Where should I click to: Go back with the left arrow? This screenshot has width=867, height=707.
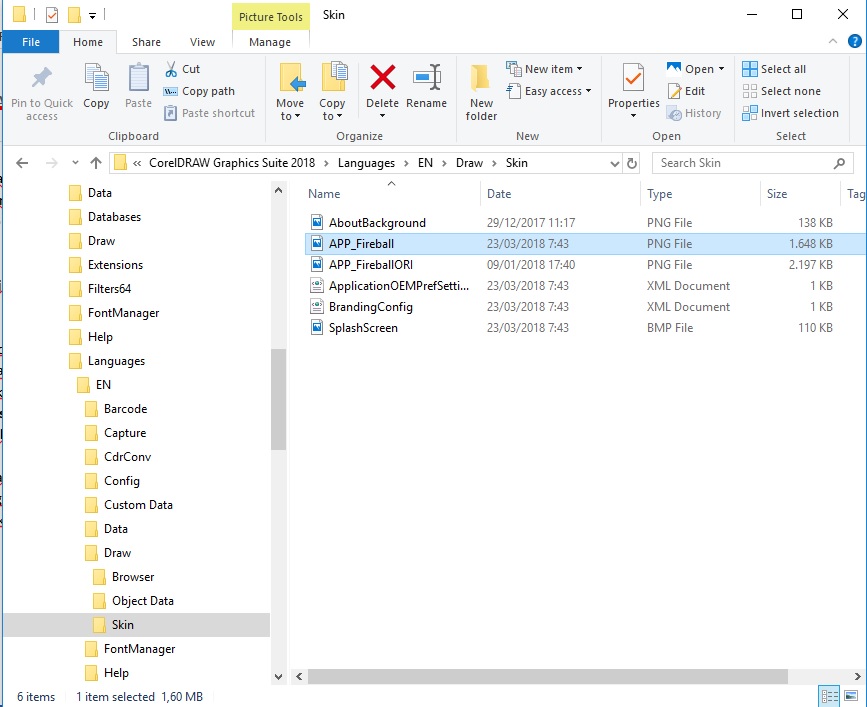pos(22,163)
